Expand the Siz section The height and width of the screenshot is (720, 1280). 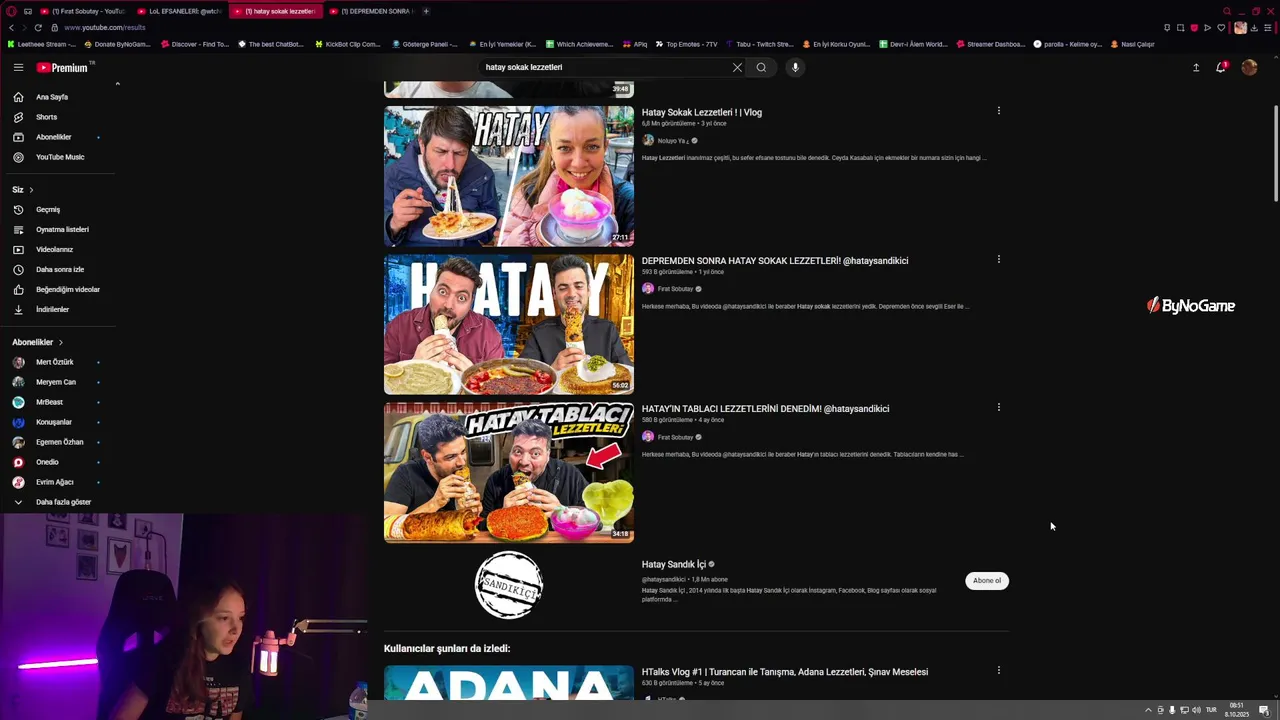(x=23, y=189)
